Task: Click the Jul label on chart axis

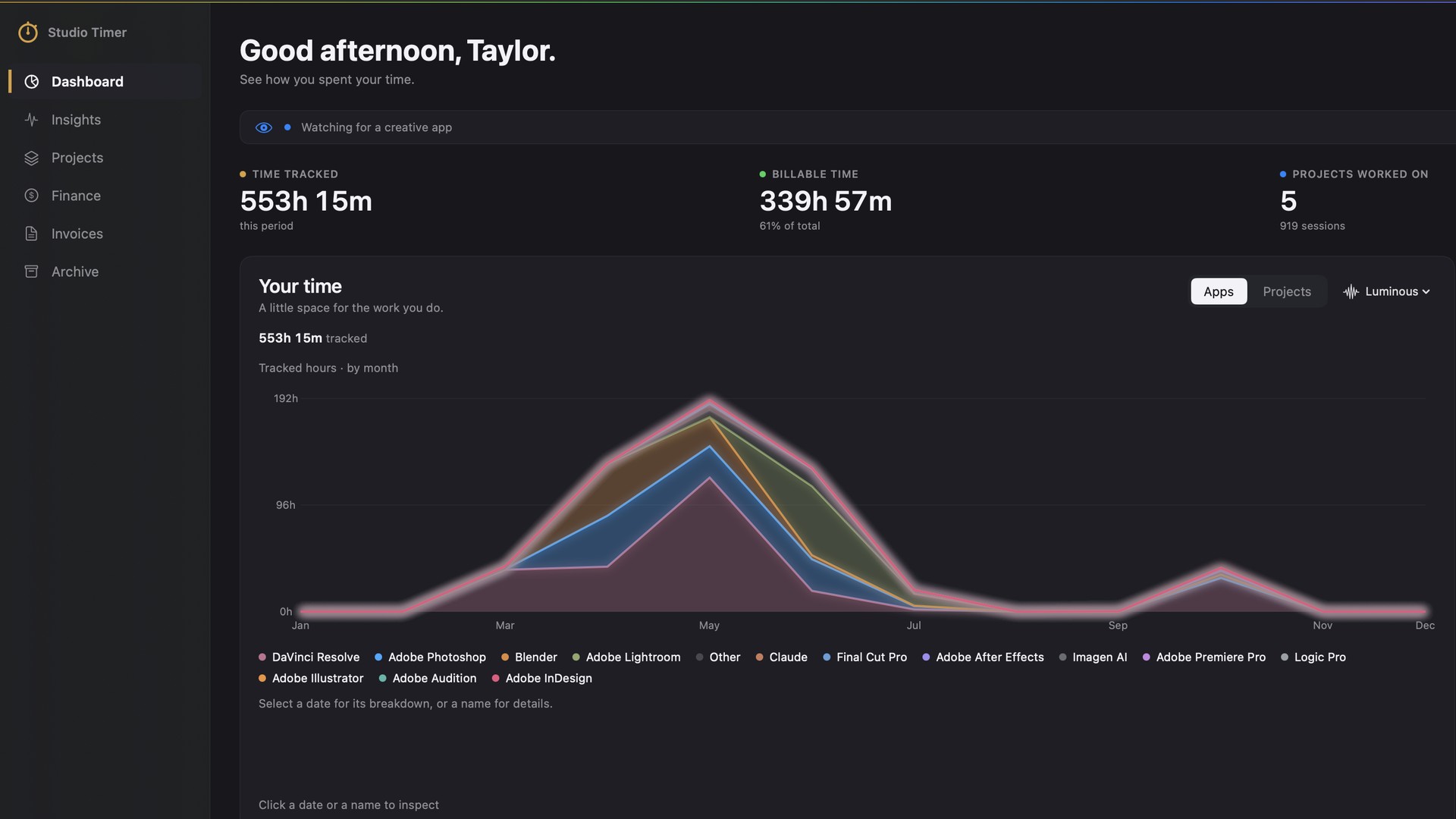Action: click(x=914, y=626)
